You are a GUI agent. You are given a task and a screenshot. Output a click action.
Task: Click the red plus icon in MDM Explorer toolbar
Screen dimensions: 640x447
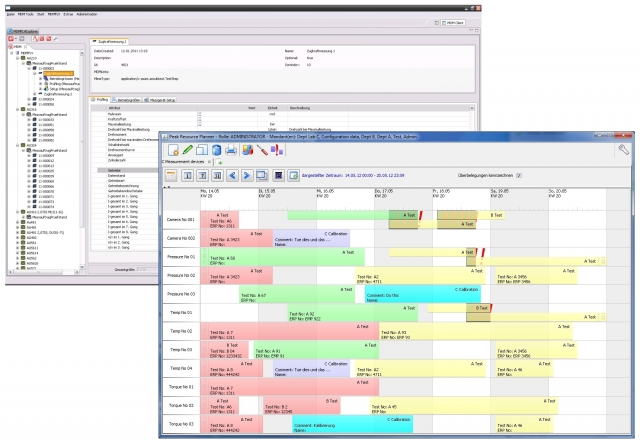pos(11,39)
